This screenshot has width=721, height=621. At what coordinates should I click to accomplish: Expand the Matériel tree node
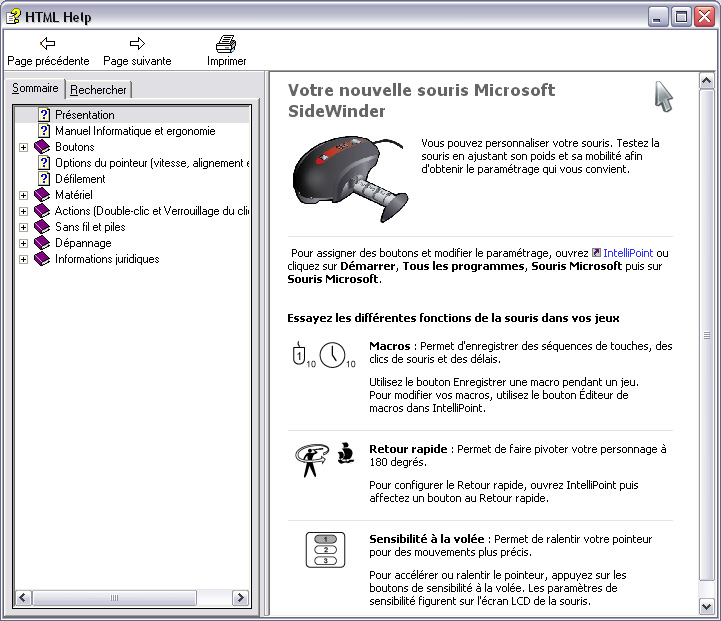click(x=23, y=195)
